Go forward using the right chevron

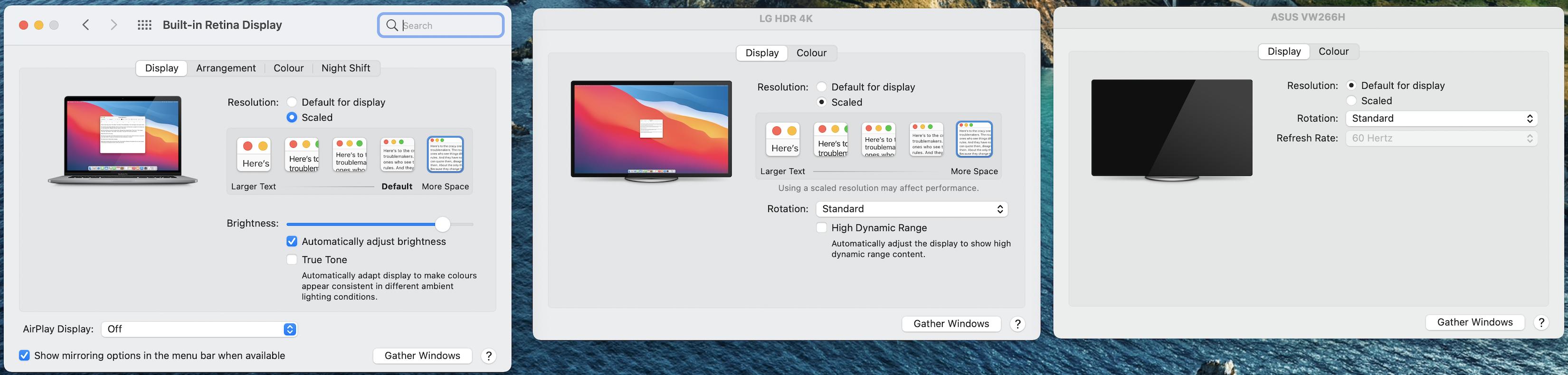pyautogui.click(x=114, y=25)
